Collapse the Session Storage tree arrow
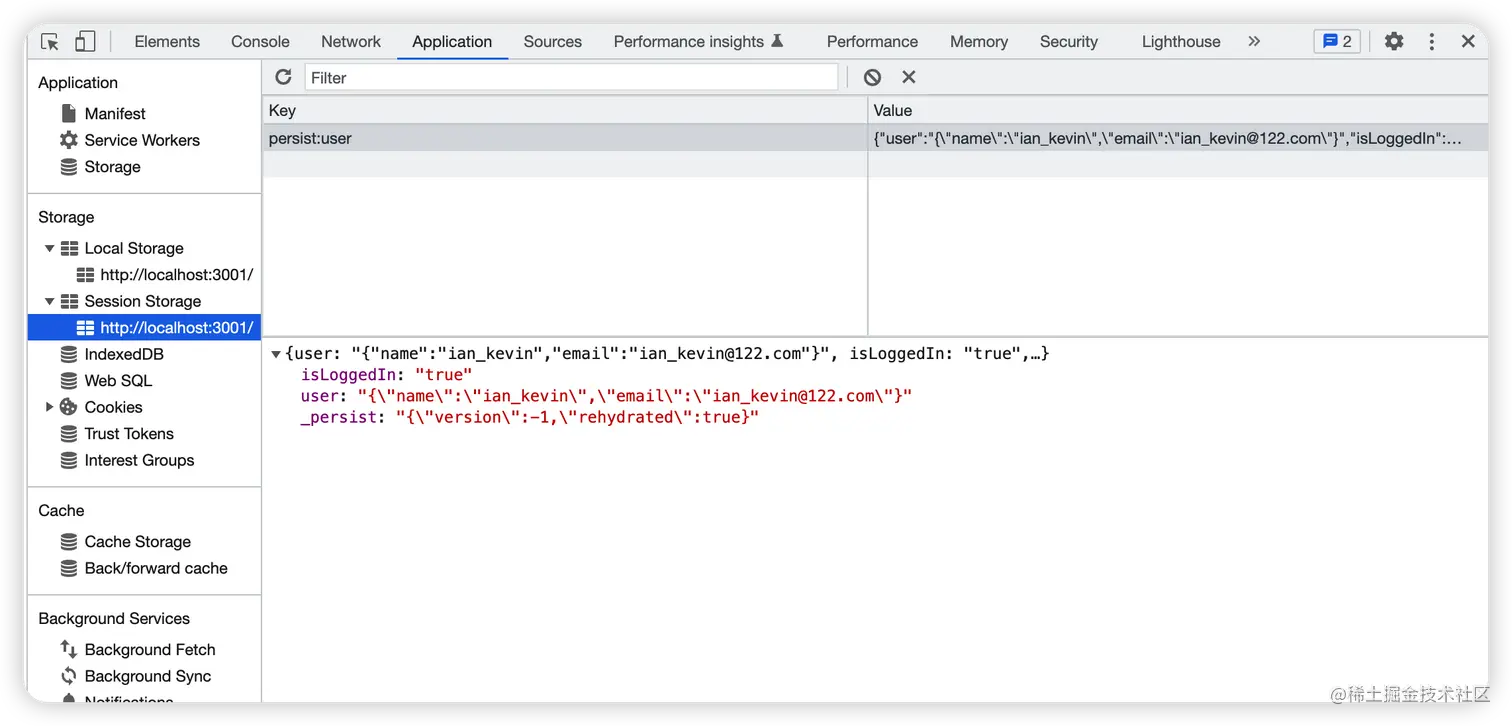1512x726 pixels. pyautogui.click(x=49, y=301)
